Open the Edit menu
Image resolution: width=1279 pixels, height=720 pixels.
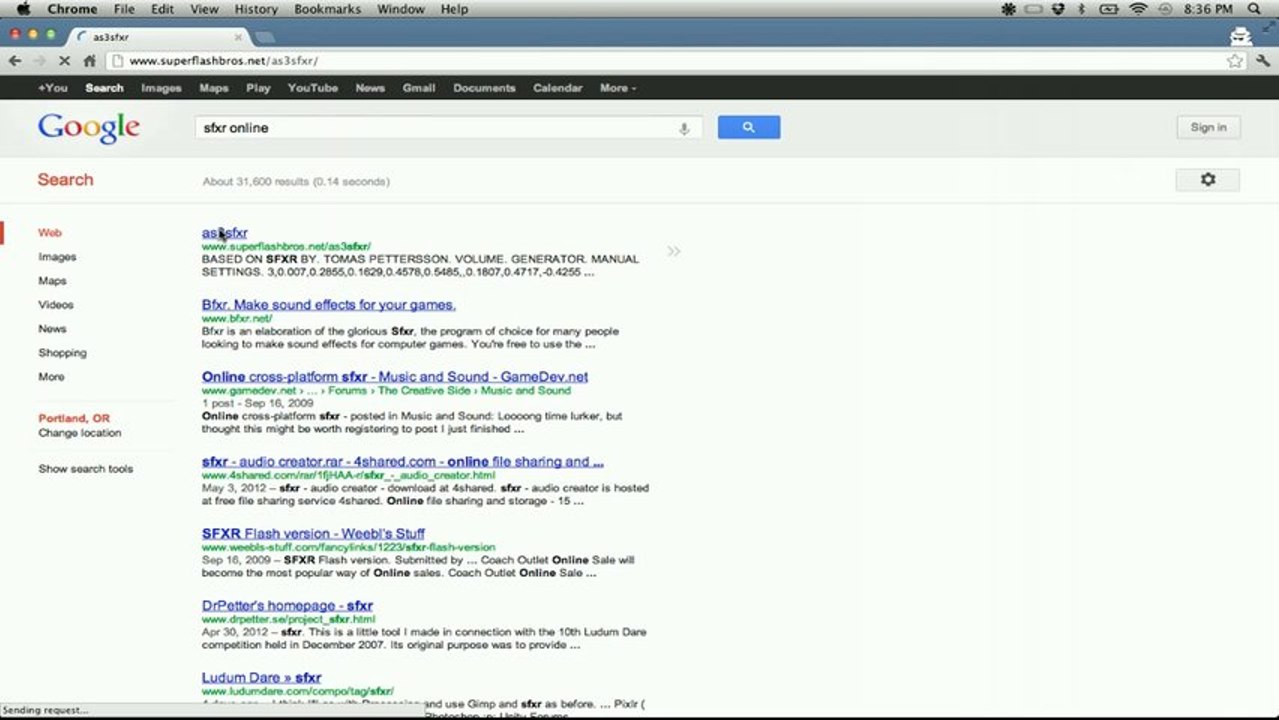click(162, 9)
